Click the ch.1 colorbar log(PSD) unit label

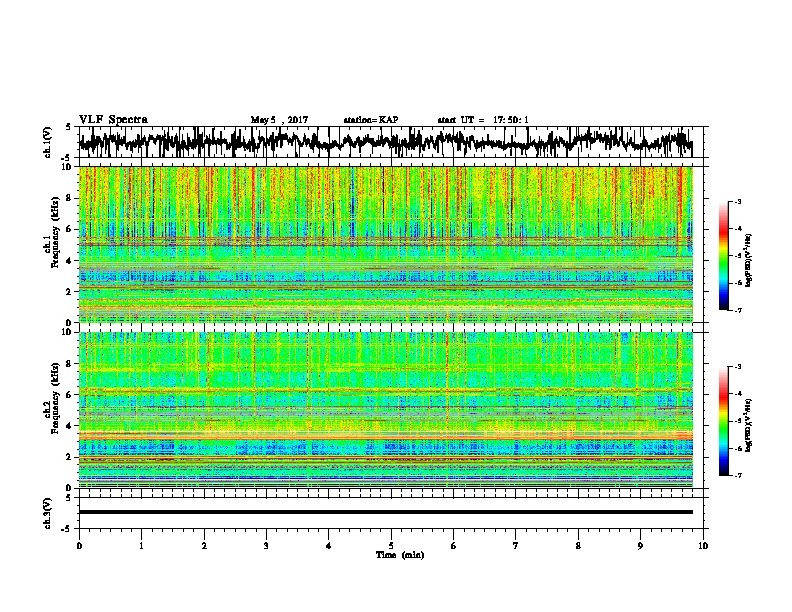749,261
